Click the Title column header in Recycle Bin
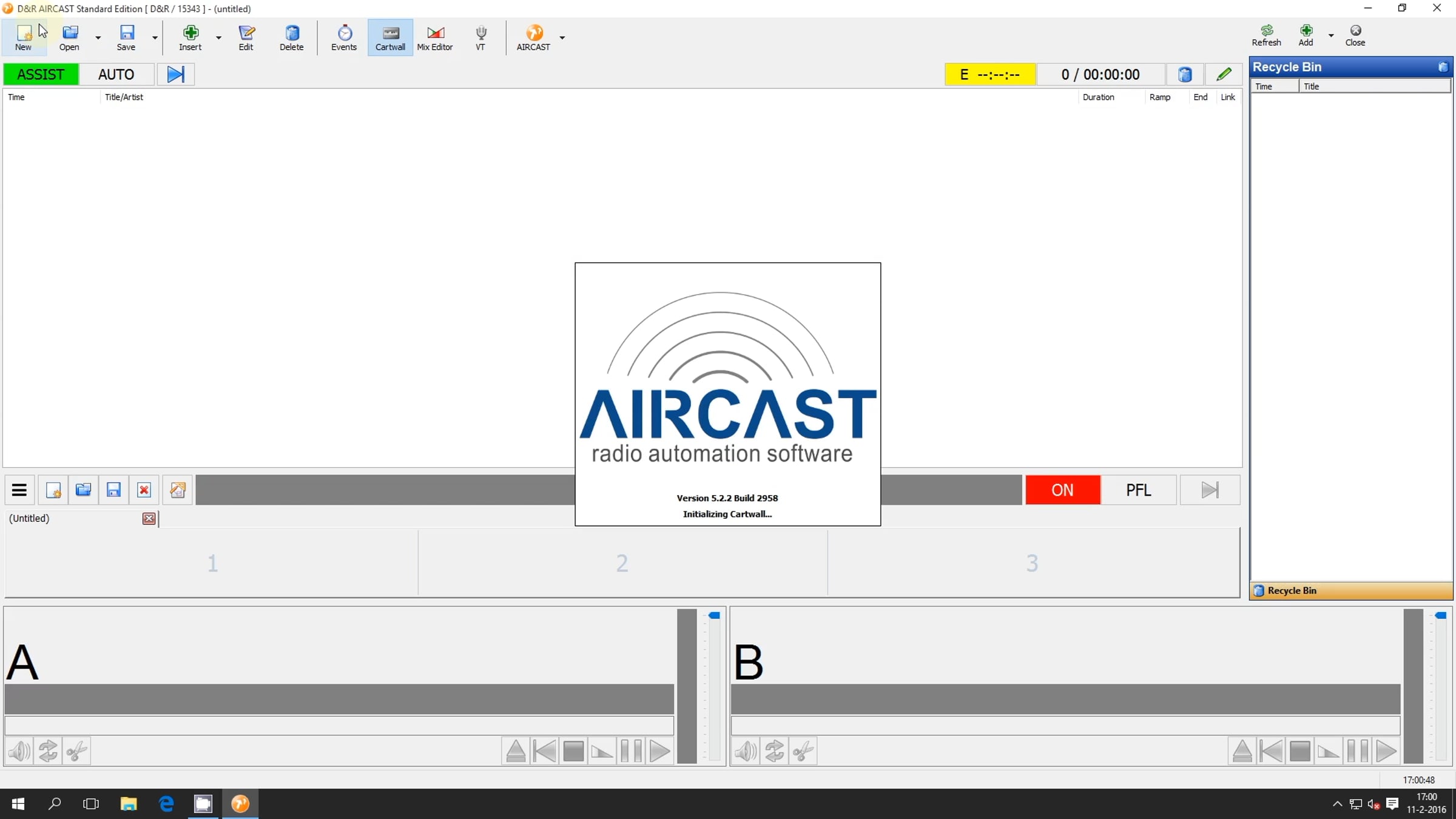The width and height of the screenshot is (1456, 819). [x=1375, y=86]
